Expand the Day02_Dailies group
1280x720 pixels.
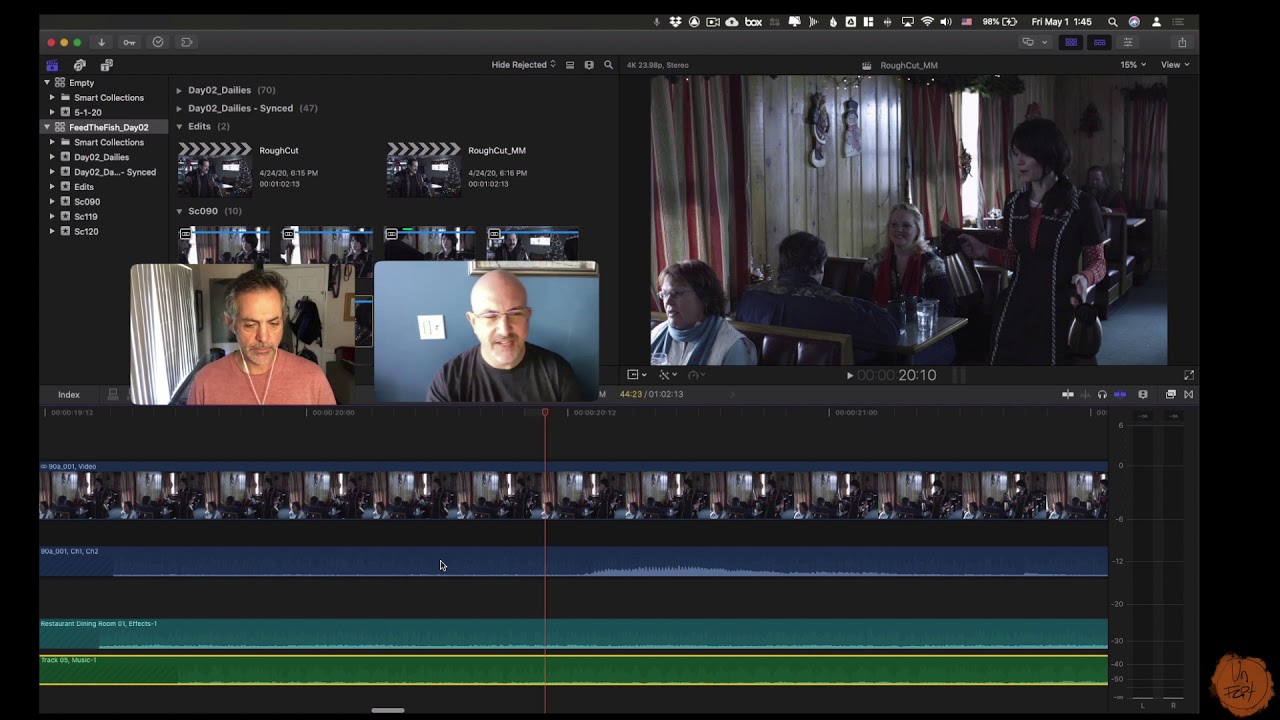point(179,90)
